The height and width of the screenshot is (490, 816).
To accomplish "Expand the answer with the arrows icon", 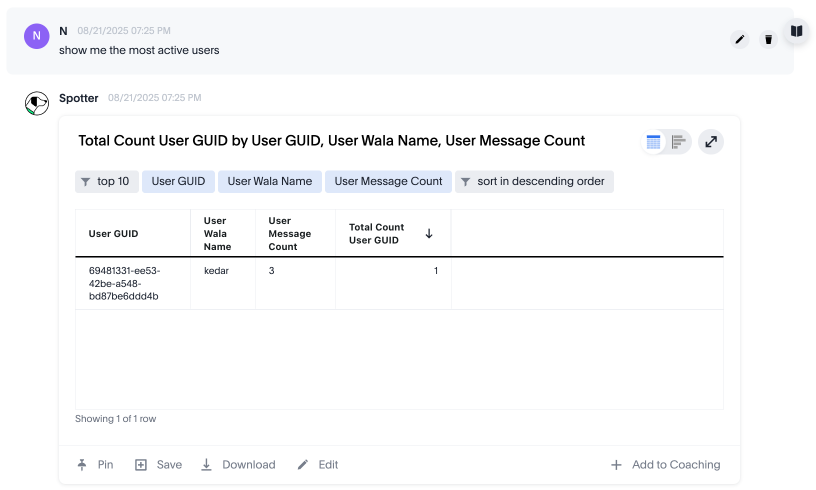I will 710,142.
